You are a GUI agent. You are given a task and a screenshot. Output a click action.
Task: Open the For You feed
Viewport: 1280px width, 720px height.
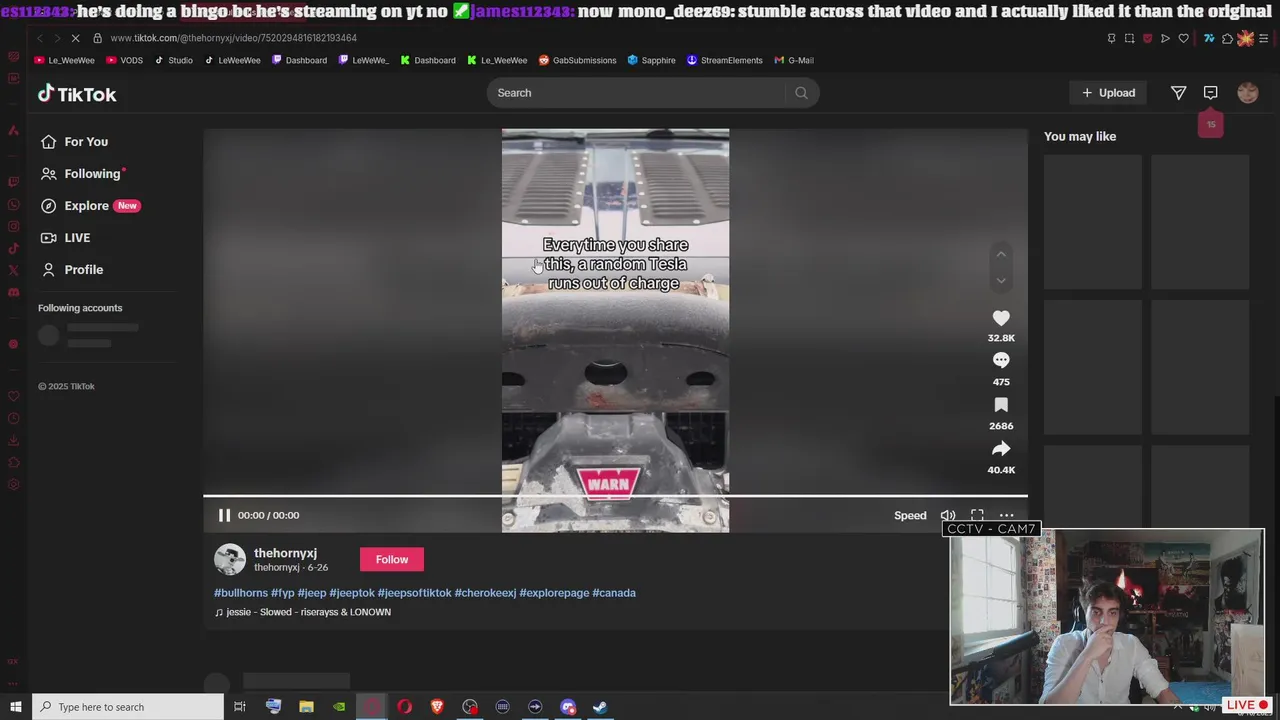coord(75,142)
